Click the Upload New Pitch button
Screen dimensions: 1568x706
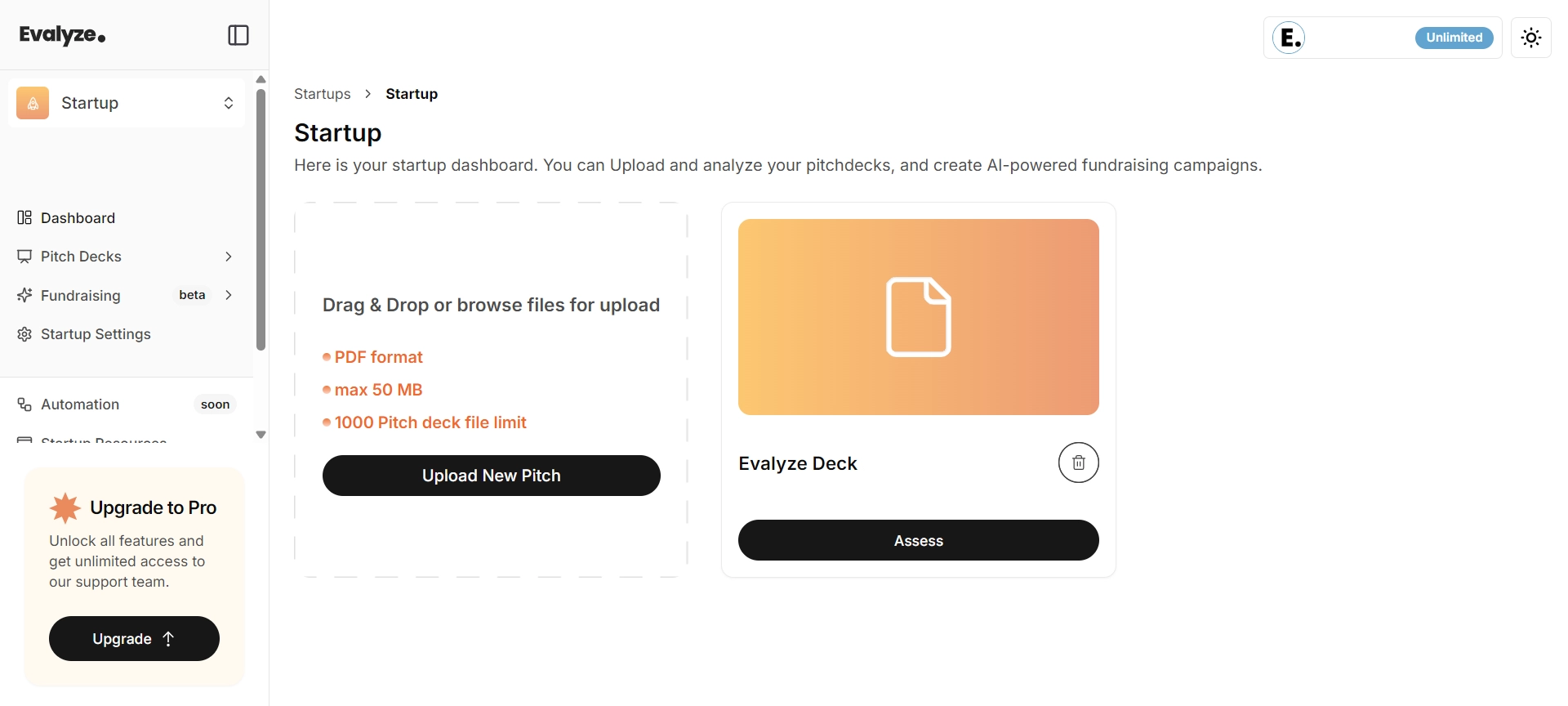492,476
